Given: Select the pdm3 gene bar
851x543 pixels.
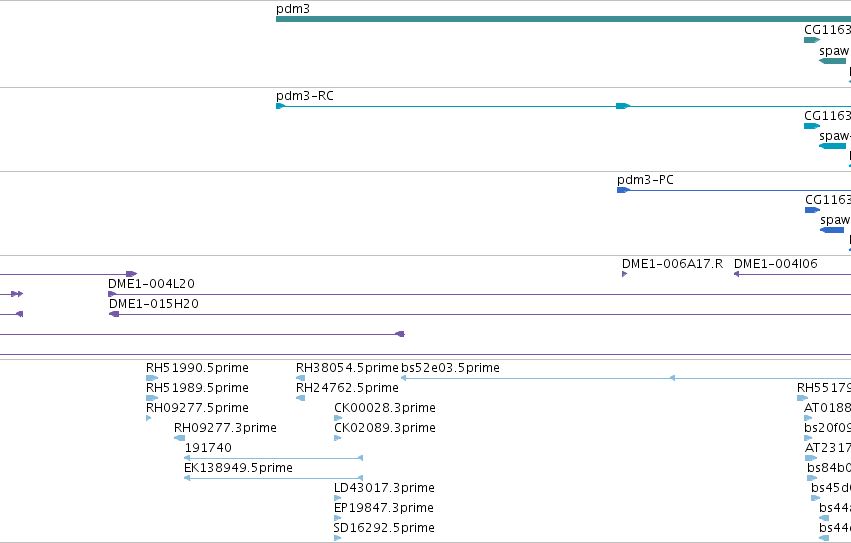Looking at the screenshot, I should click(x=563, y=19).
